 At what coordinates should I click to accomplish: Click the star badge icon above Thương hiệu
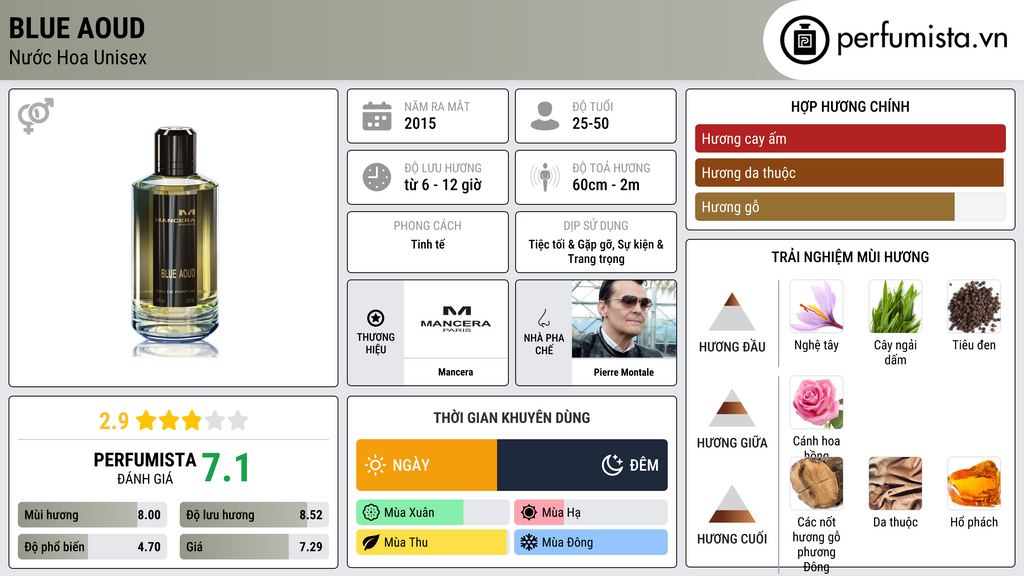(x=376, y=318)
